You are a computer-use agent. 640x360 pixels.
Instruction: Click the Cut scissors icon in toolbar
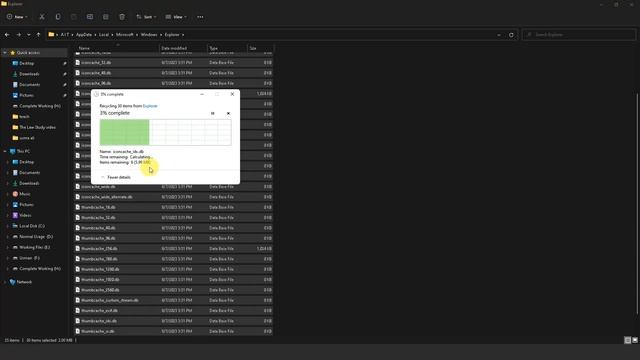tap(42, 17)
